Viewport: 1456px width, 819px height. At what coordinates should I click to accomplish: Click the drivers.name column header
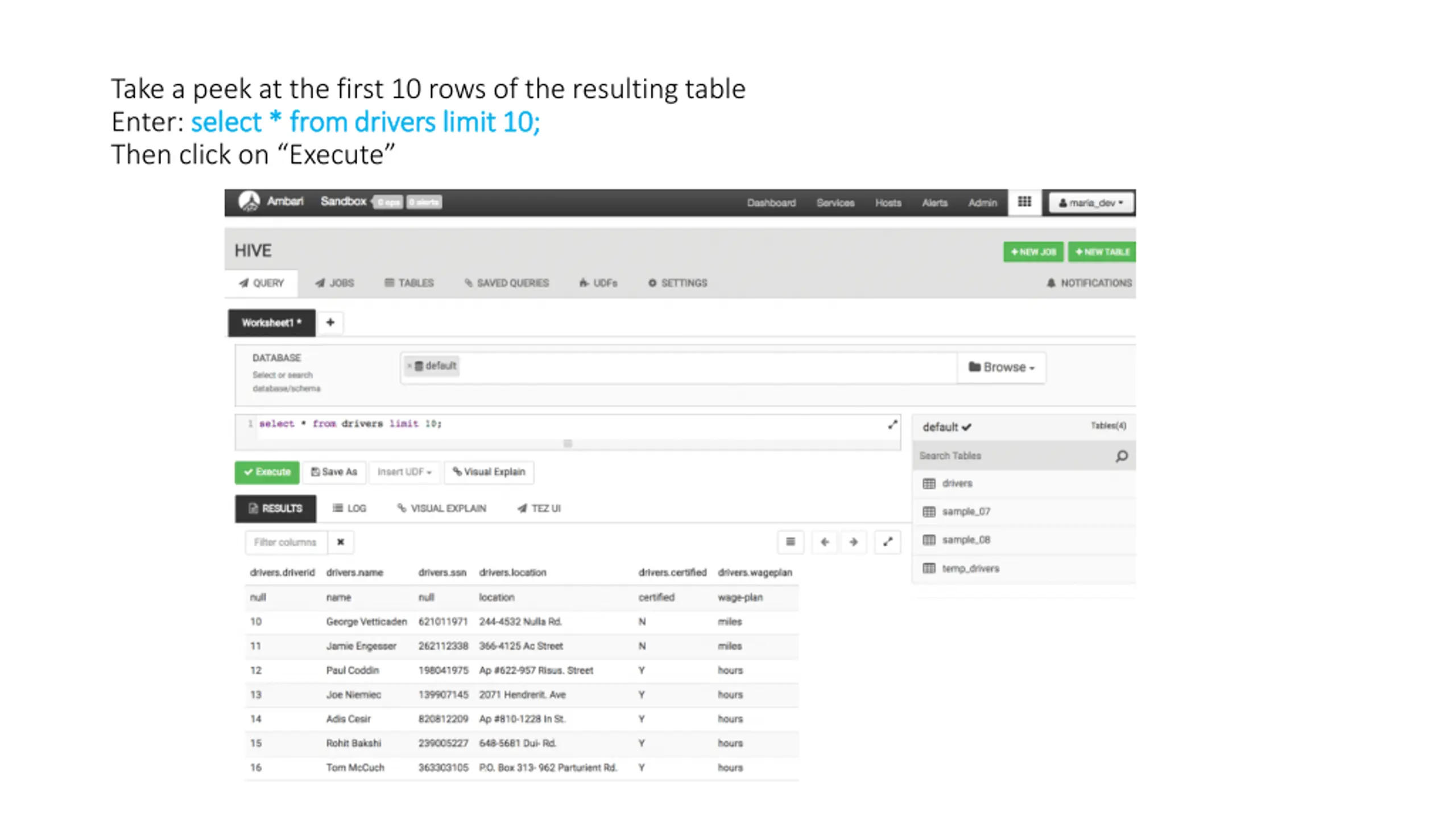[x=354, y=573]
